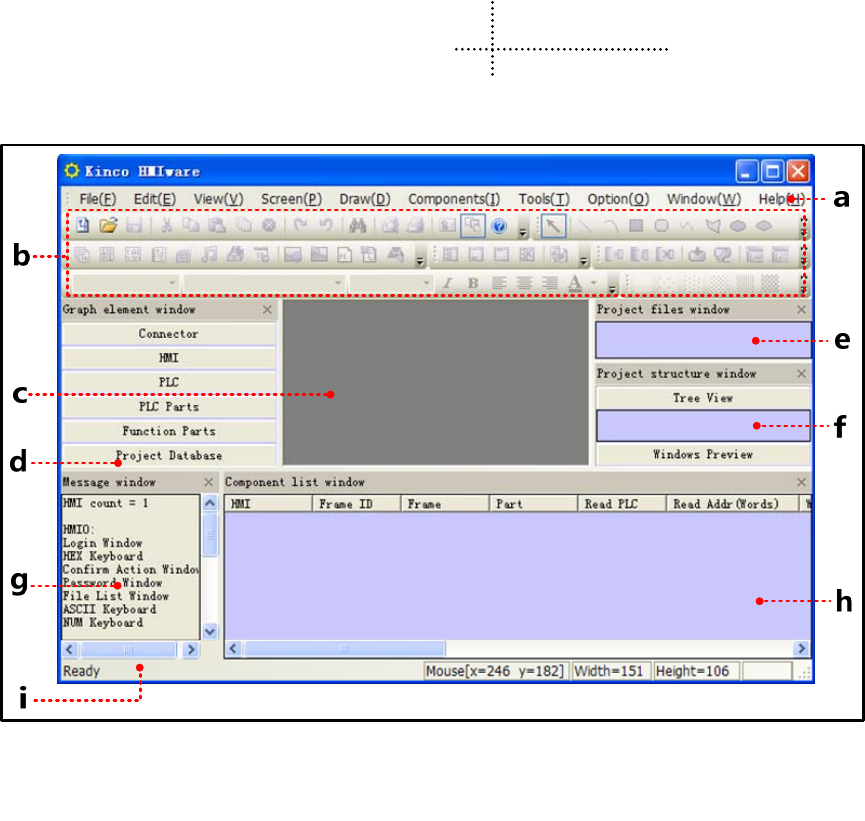Open the PLC Parts category
Image resolution: width=865 pixels, height=821 pixels.
pyautogui.click(x=169, y=407)
